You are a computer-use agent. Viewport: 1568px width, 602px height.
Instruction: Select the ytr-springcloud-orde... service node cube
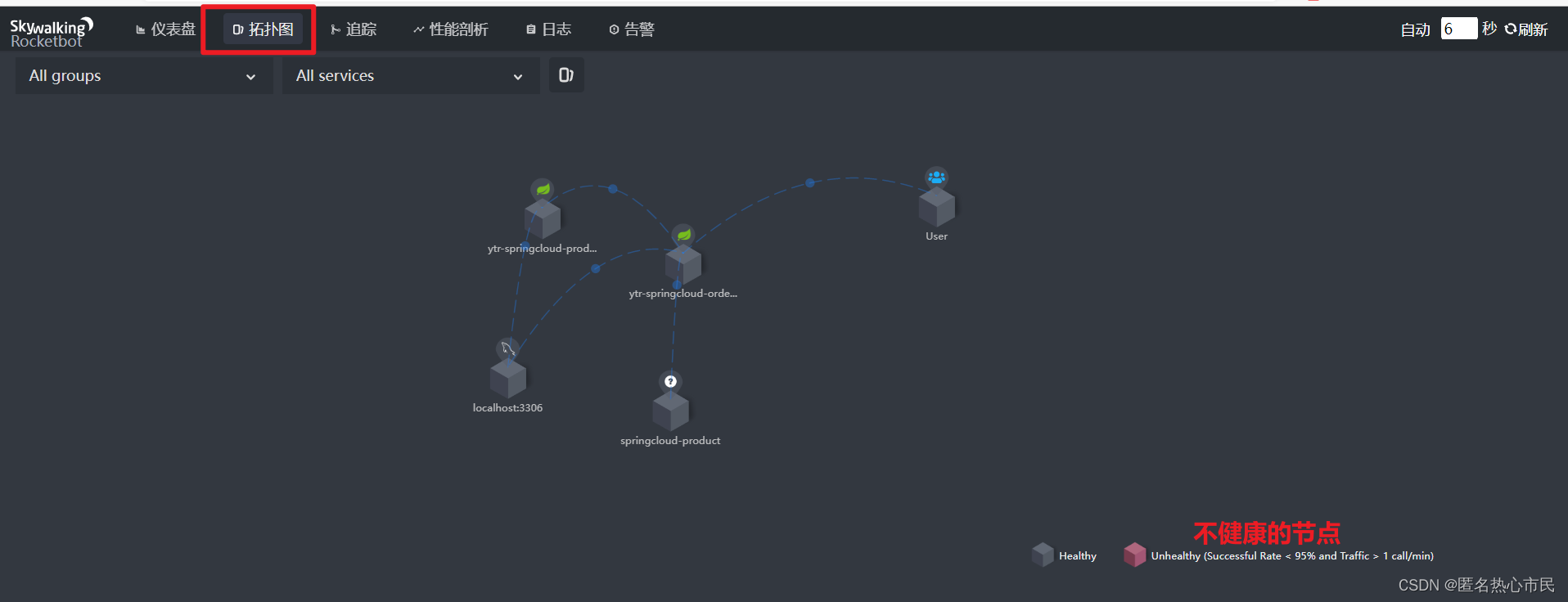tap(683, 264)
